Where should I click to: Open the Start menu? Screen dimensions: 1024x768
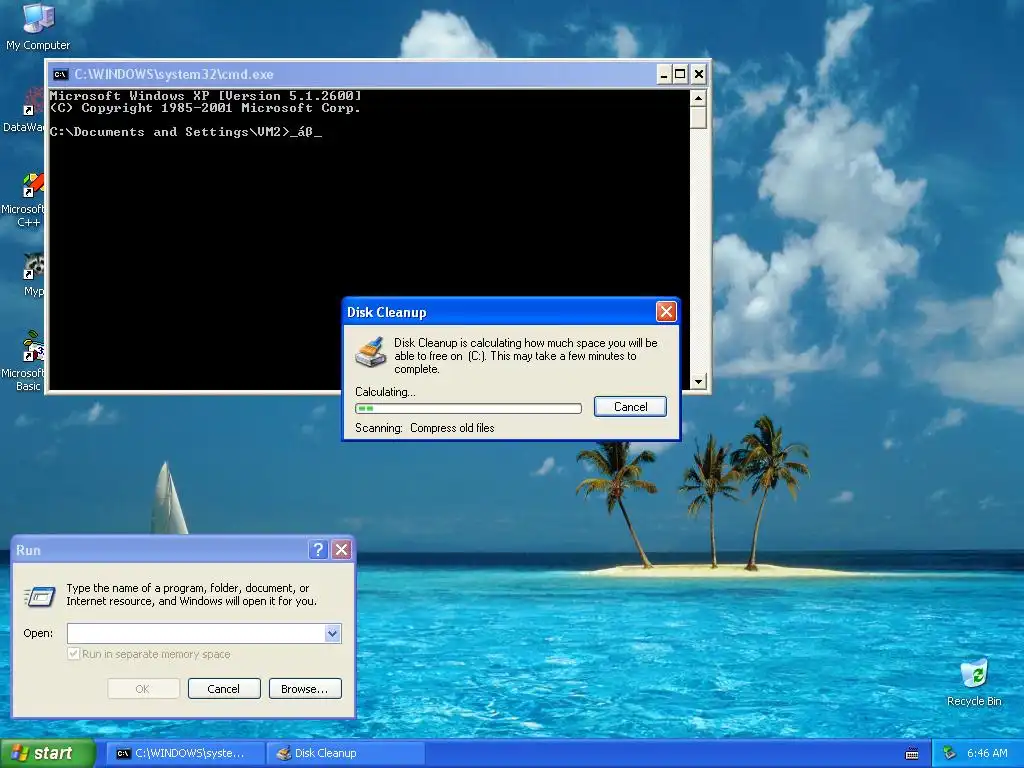point(48,753)
